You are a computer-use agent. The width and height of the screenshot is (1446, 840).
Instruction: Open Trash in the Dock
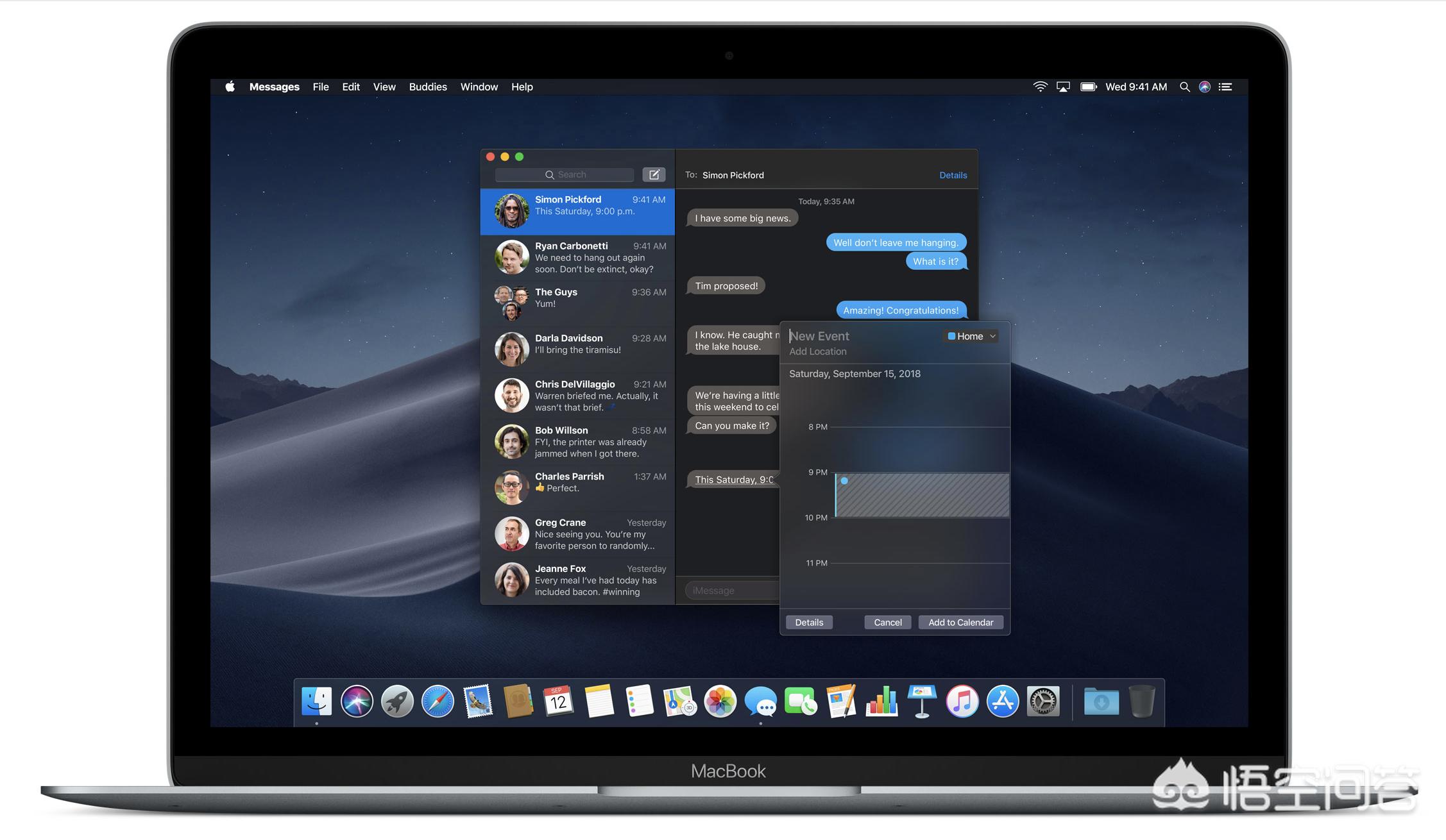coord(1142,701)
